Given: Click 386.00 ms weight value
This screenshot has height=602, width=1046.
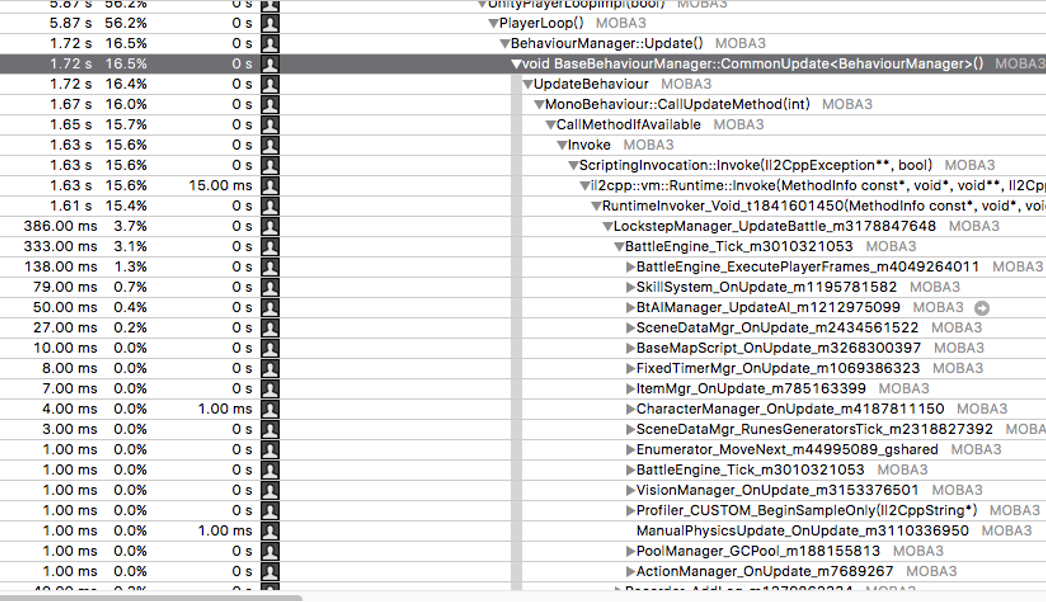Looking at the screenshot, I should pyautogui.click(x=61, y=226).
